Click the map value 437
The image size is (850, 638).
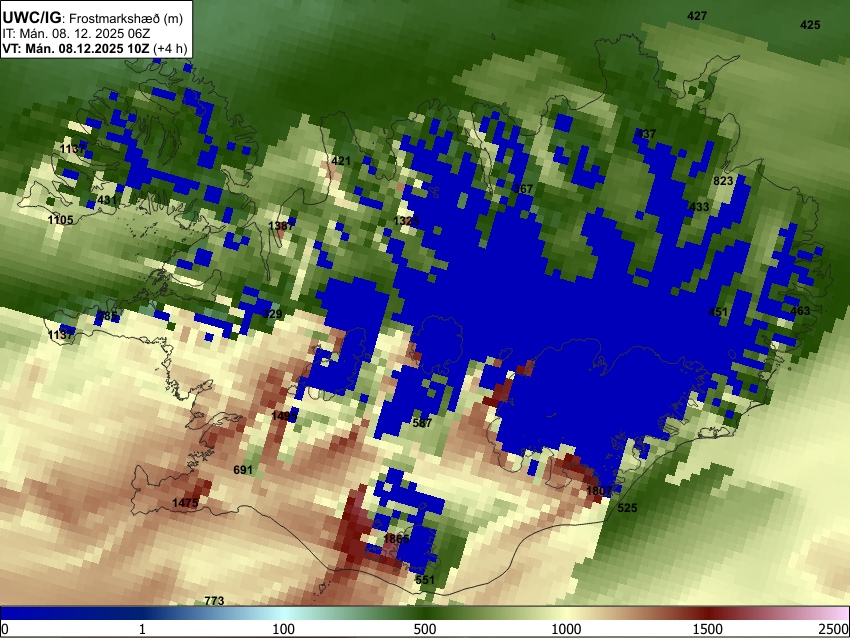tap(646, 133)
